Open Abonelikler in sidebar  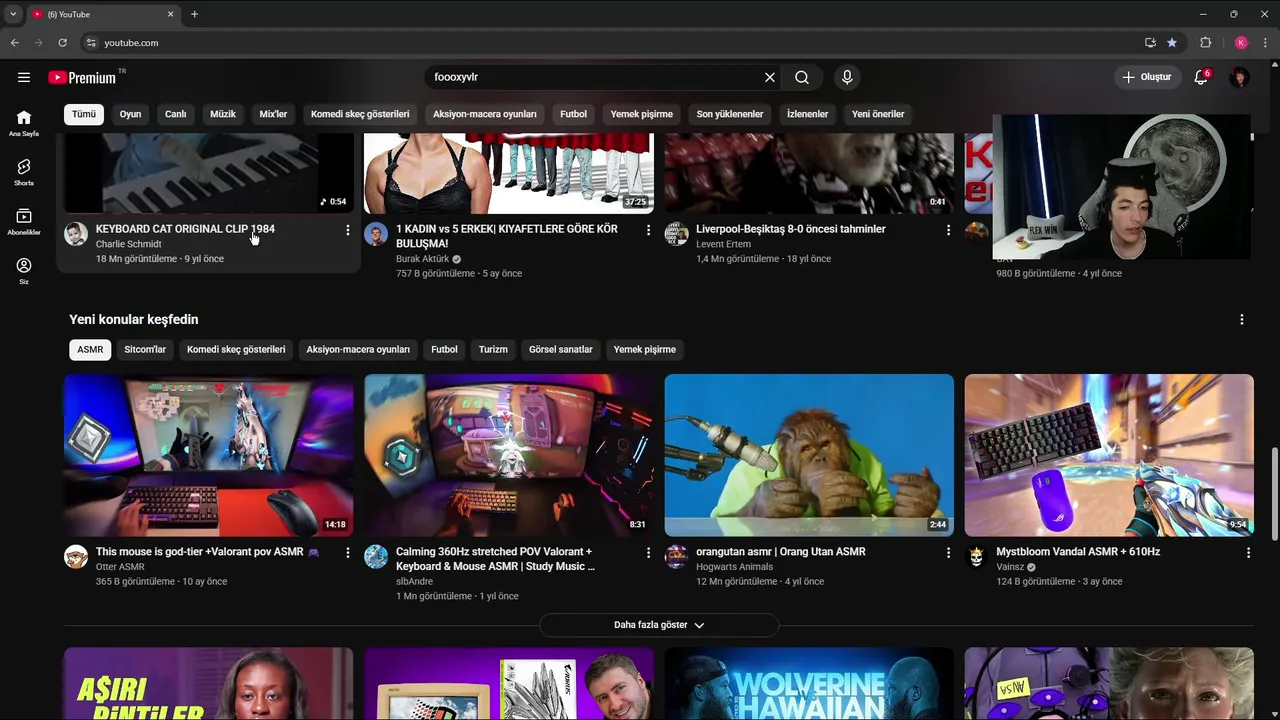click(24, 222)
